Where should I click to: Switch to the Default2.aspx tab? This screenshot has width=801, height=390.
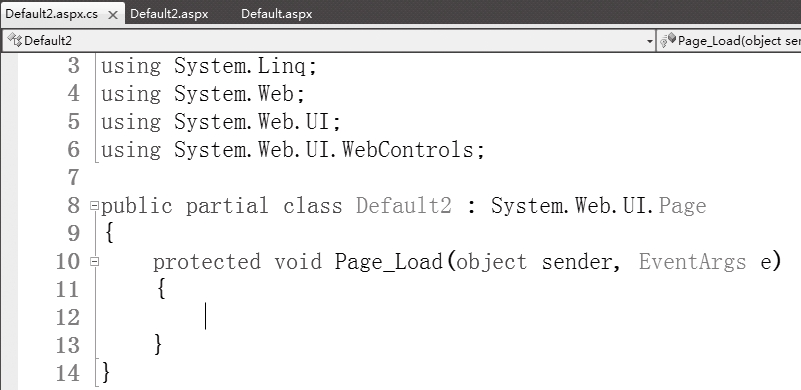[x=169, y=14]
